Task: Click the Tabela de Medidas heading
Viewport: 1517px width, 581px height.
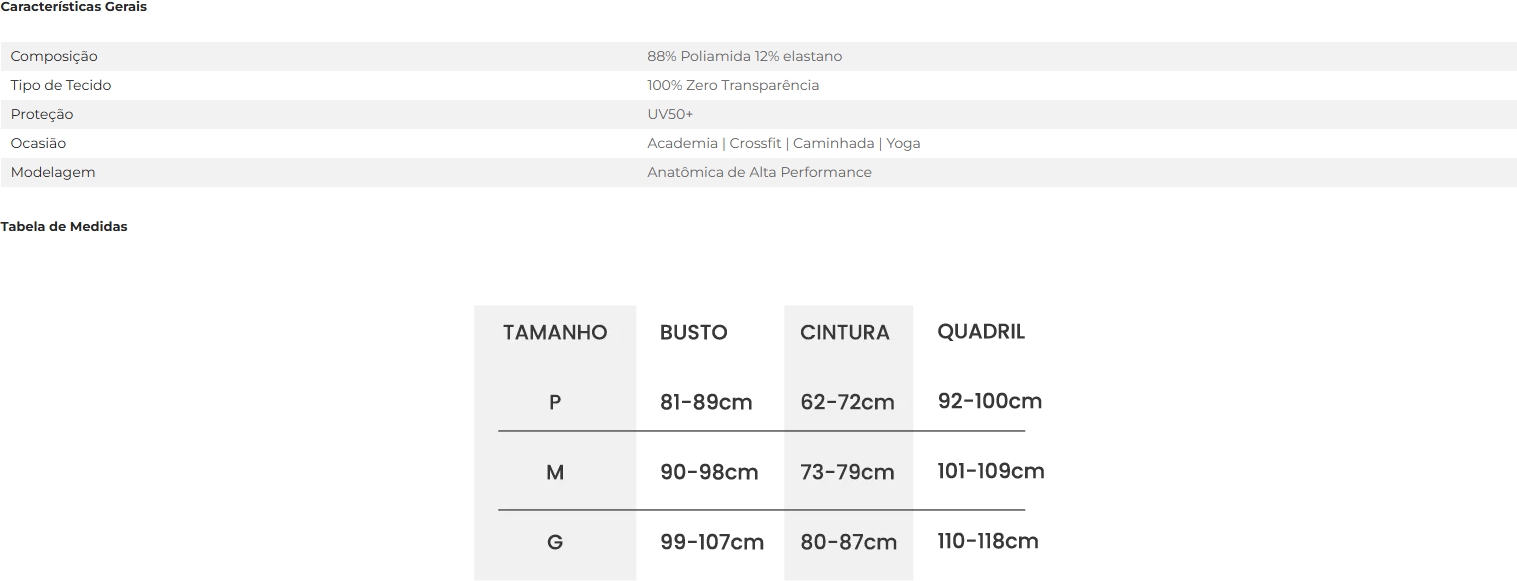Action: point(64,227)
